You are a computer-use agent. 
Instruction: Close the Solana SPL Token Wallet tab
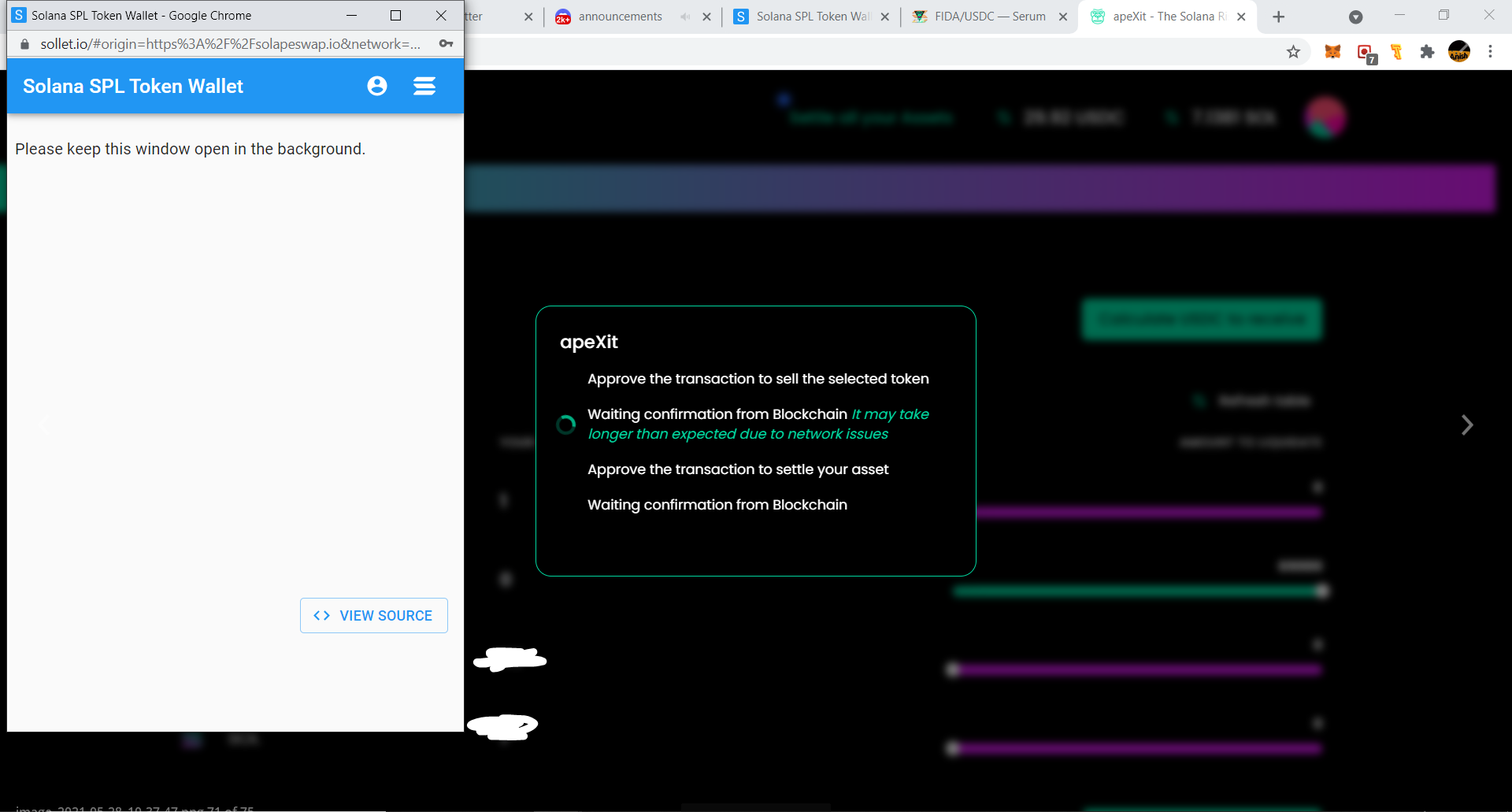[x=884, y=17]
